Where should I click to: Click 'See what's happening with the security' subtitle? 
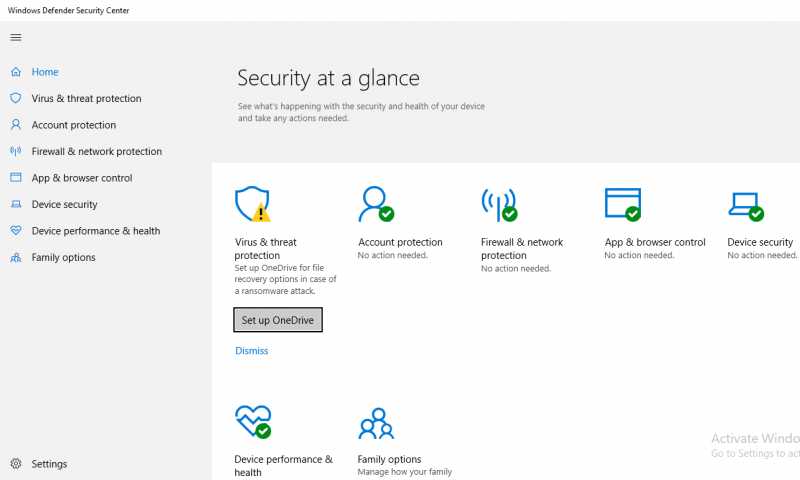(361, 112)
